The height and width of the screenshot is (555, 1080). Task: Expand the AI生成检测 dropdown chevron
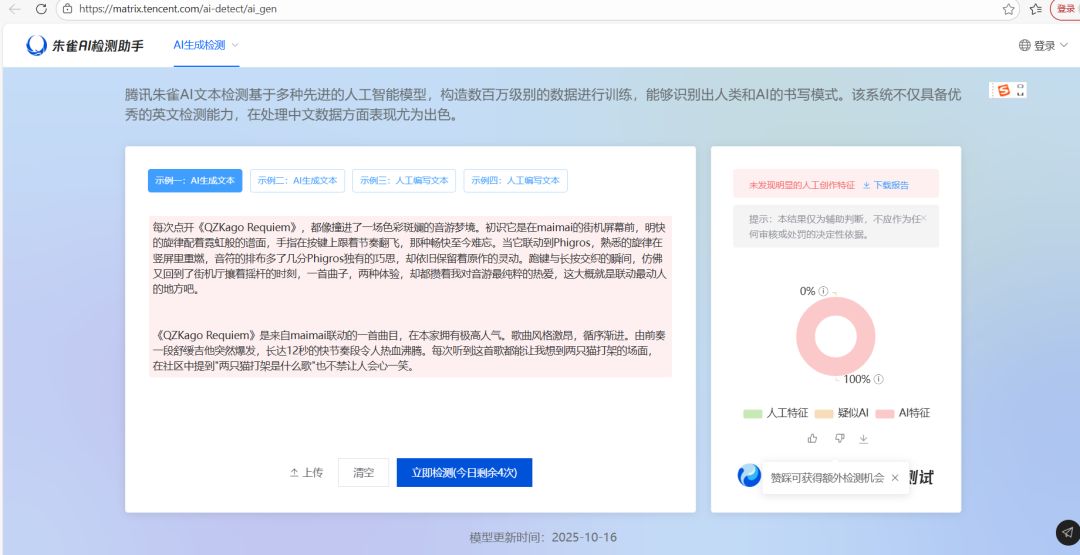tap(235, 45)
